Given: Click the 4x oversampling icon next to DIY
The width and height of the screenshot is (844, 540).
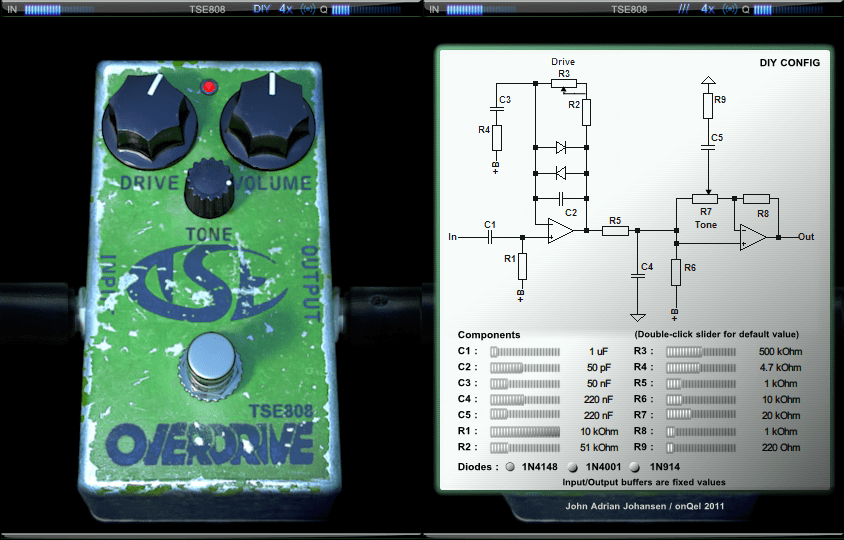Looking at the screenshot, I should (x=286, y=8).
